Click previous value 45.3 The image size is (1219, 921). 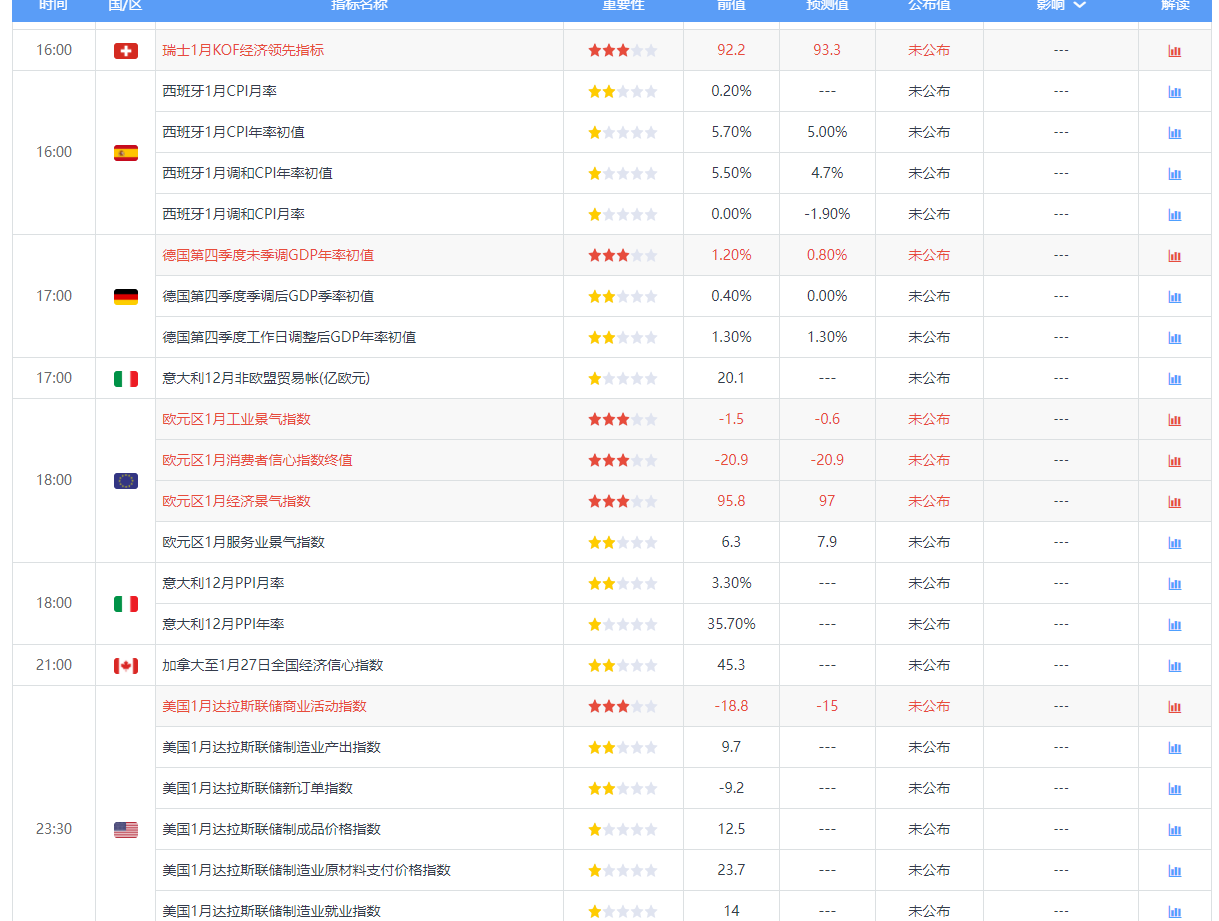pos(731,665)
